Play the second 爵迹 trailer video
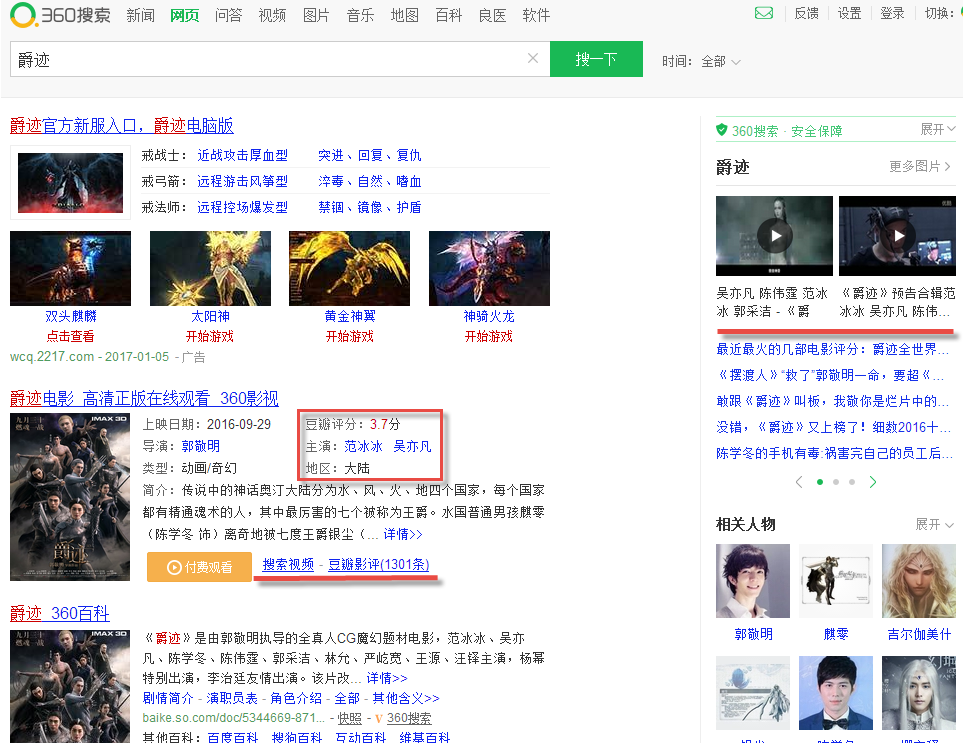Image resolution: width=963 pixels, height=743 pixels. click(x=897, y=236)
